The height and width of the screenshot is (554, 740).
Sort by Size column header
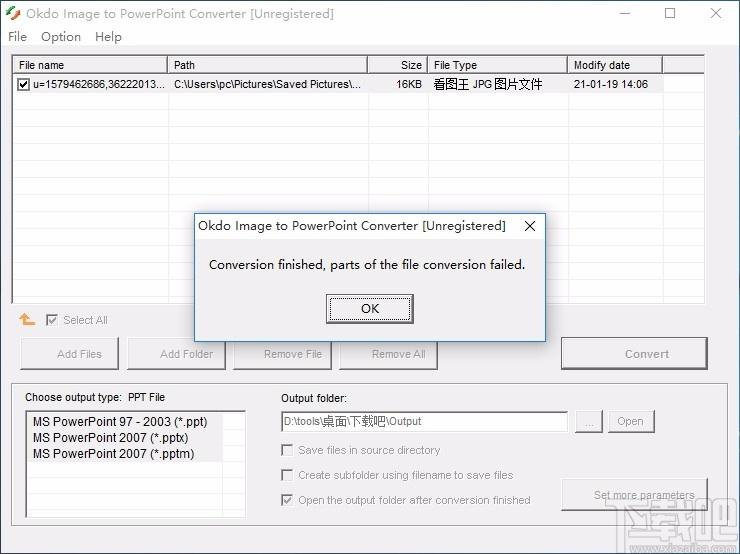pos(397,65)
